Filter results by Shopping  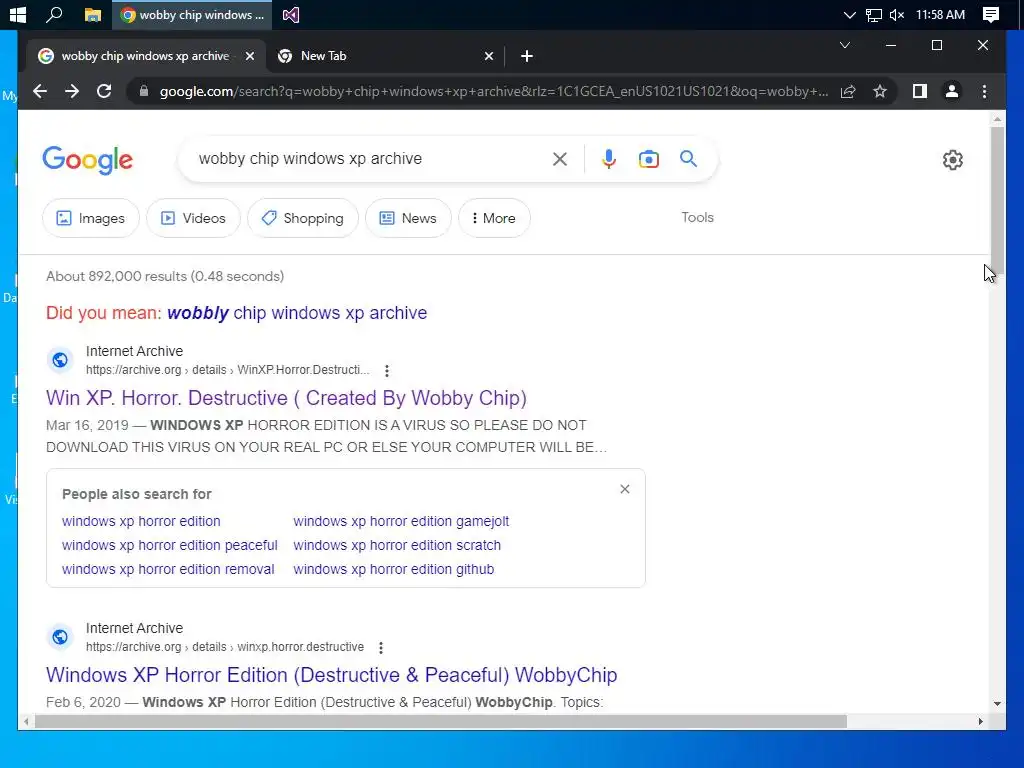pos(303,218)
